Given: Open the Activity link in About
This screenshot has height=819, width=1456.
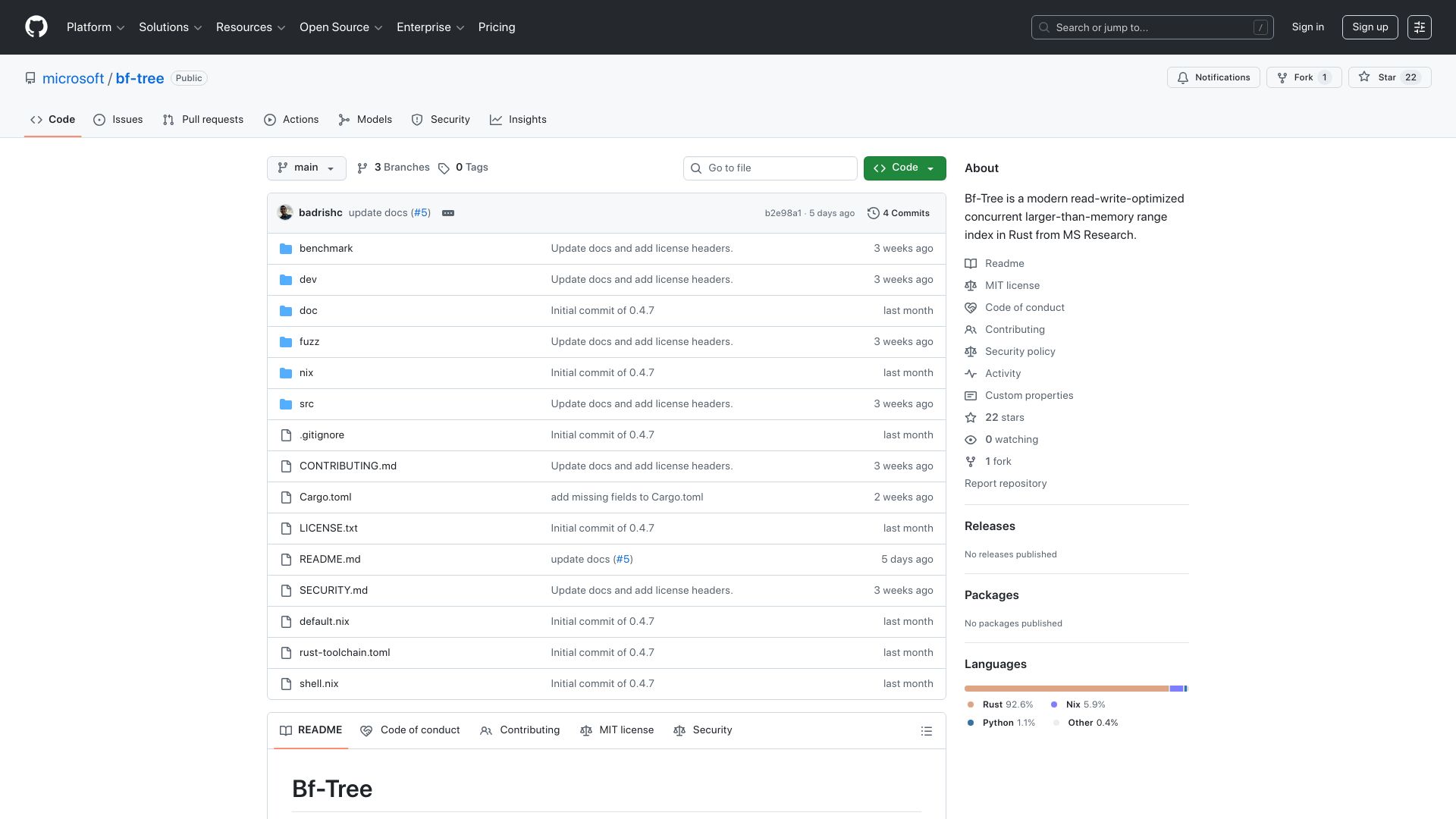Looking at the screenshot, I should pos(993,373).
